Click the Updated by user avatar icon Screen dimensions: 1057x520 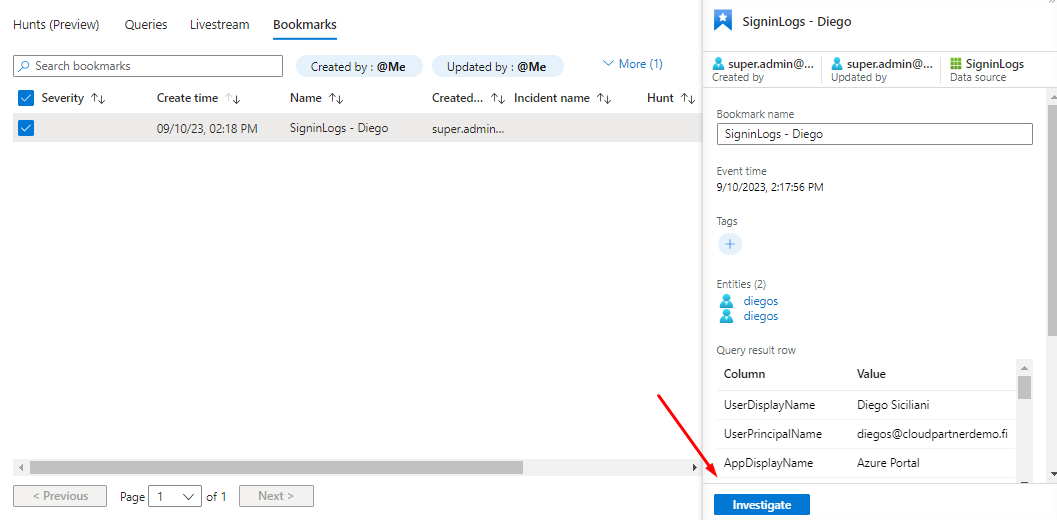click(x=837, y=64)
